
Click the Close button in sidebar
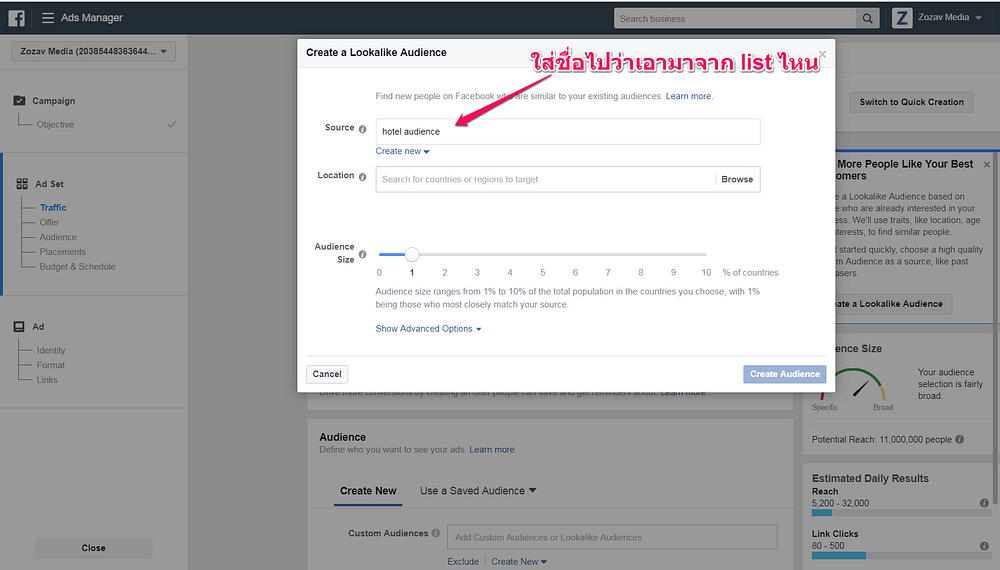pyautogui.click(x=94, y=548)
